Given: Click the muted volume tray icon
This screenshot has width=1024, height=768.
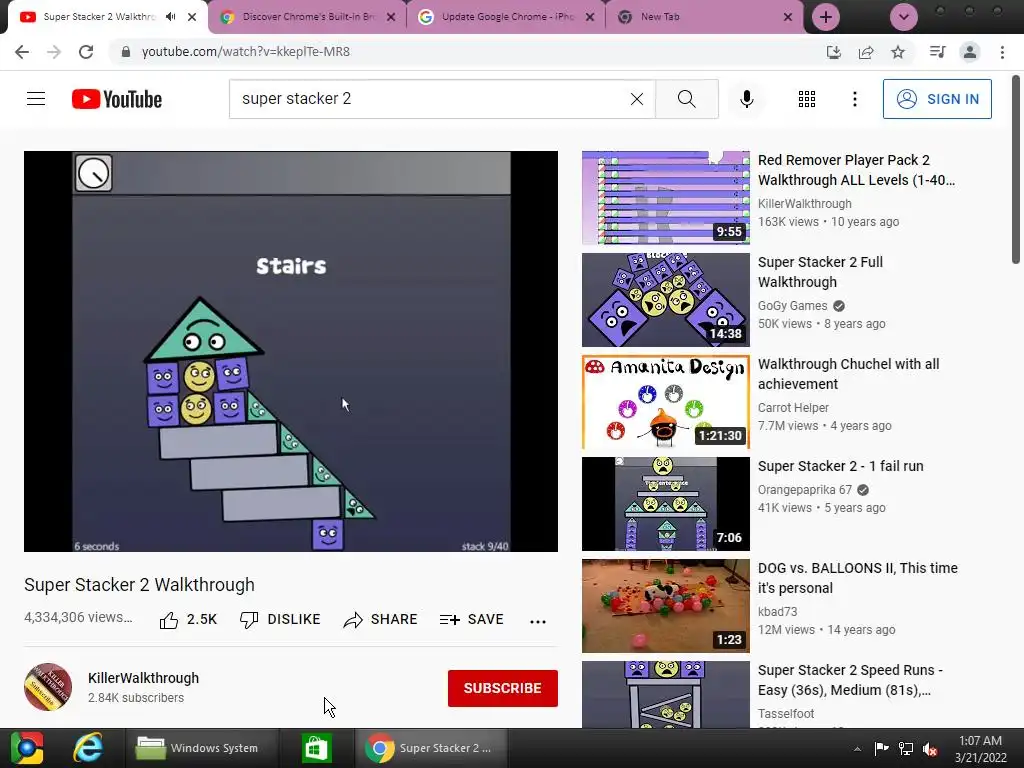Looking at the screenshot, I should [x=930, y=749].
